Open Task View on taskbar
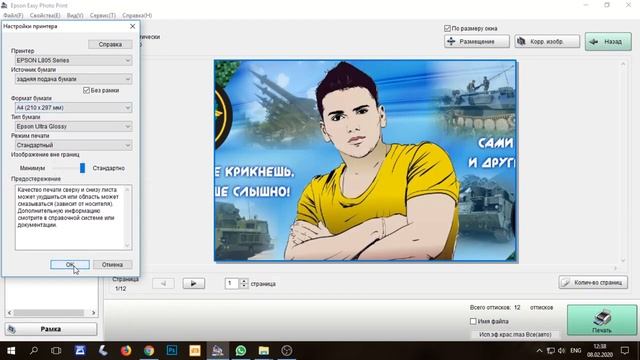The width and height of the screenshot is (640, 360). coord(56,350)
